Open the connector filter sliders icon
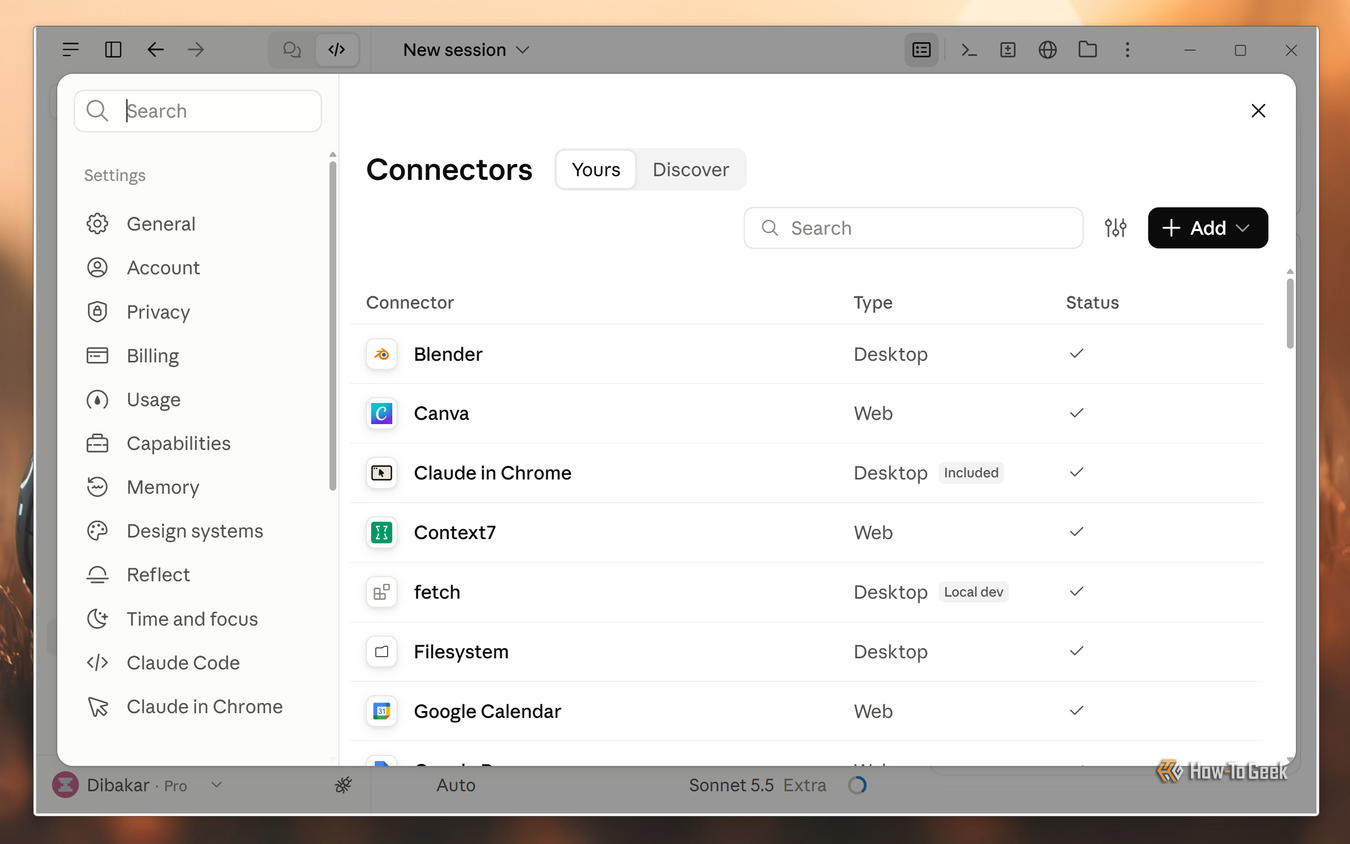This screenshot has width=1350, height=844. point(1116,228)
